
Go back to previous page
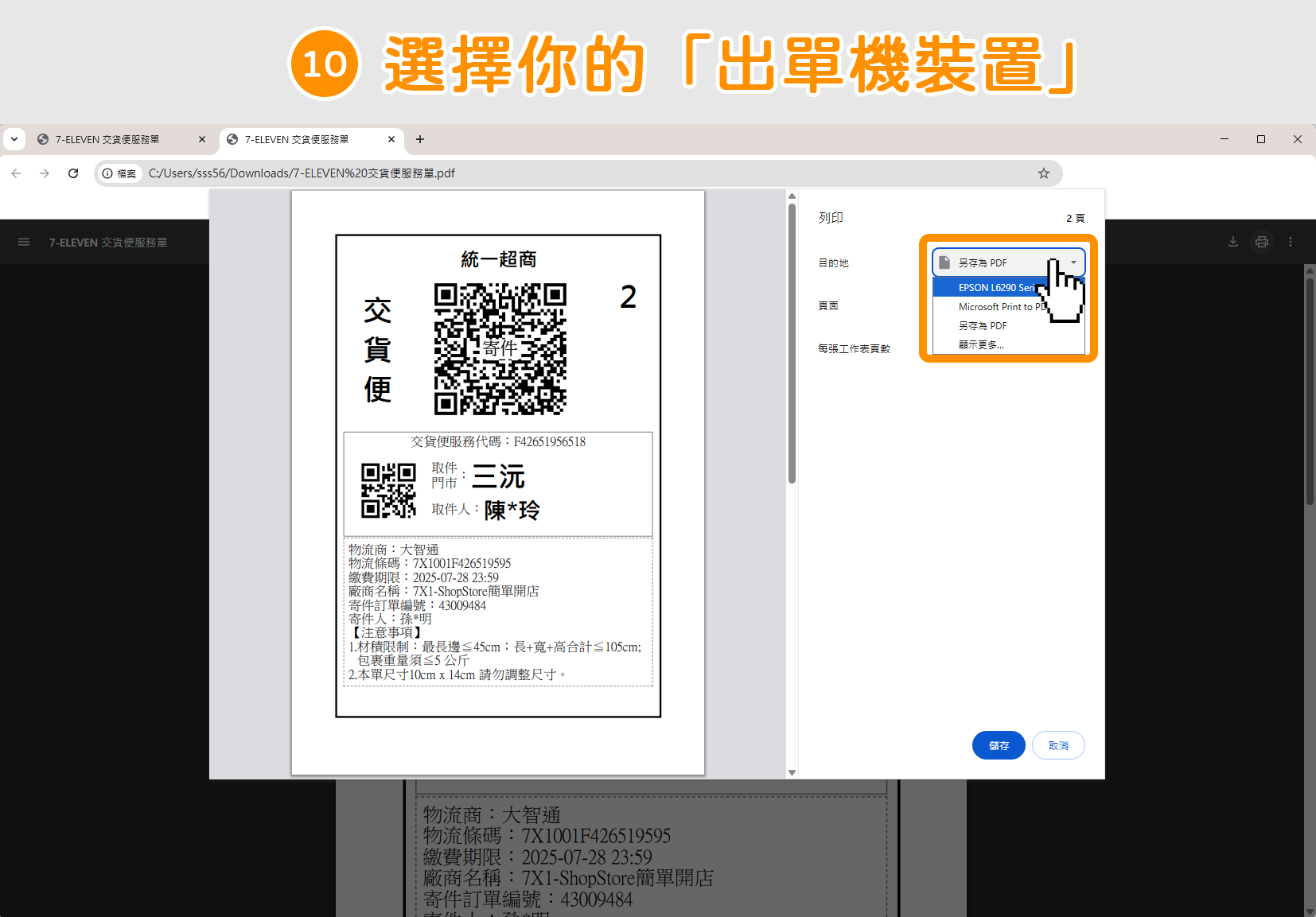(17, 173)
